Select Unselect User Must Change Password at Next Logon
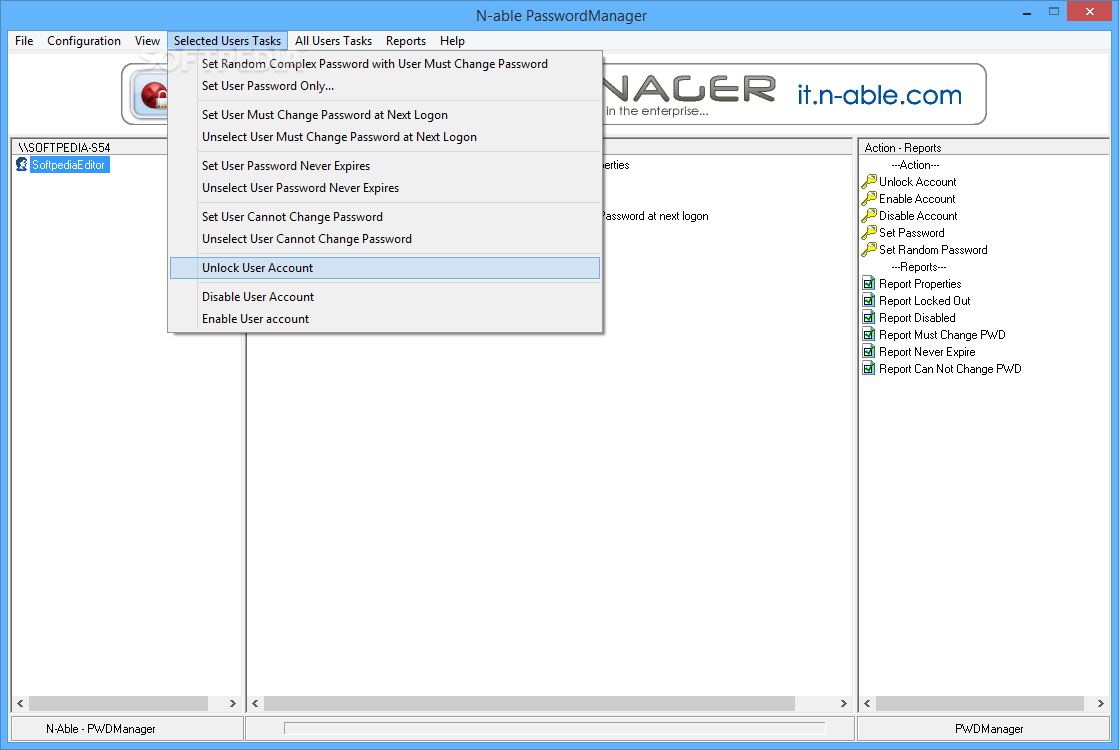This screenshot has height=750, width=1119. [385, 137]
